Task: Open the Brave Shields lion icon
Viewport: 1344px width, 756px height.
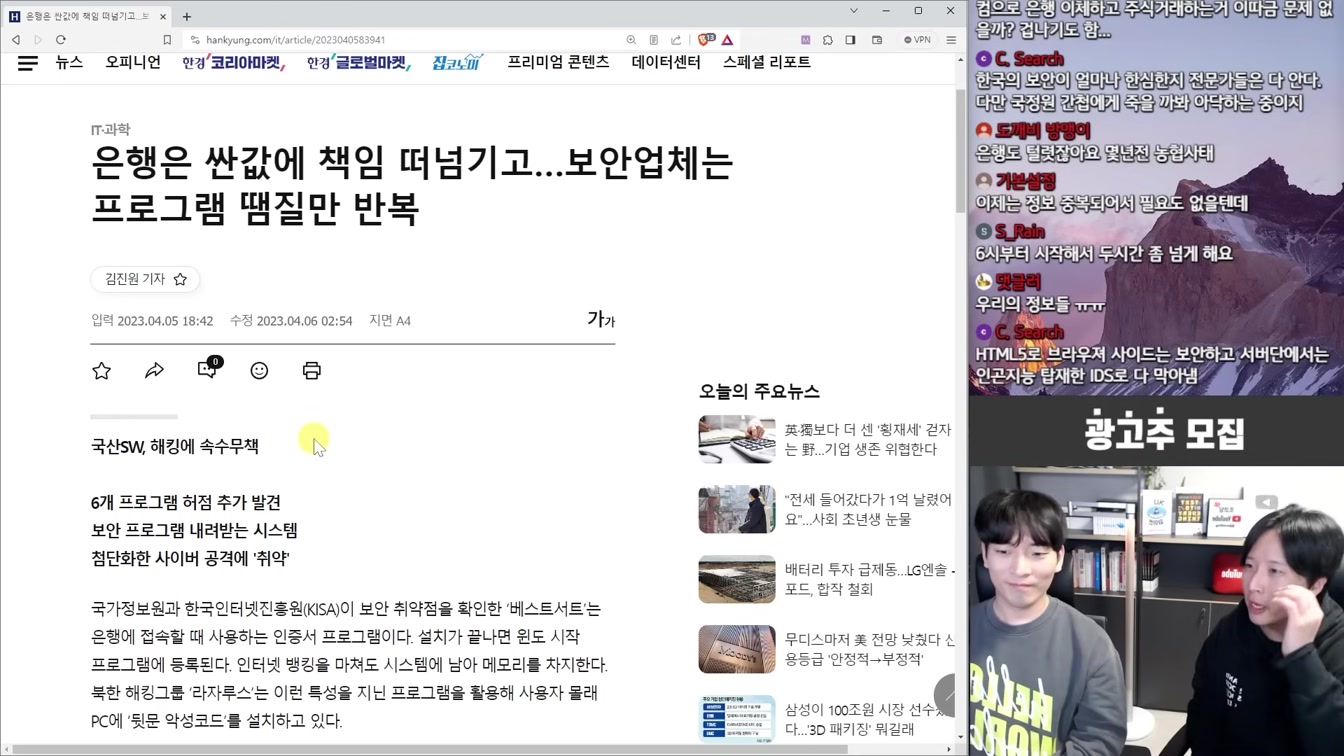Action: pos(705,40)
